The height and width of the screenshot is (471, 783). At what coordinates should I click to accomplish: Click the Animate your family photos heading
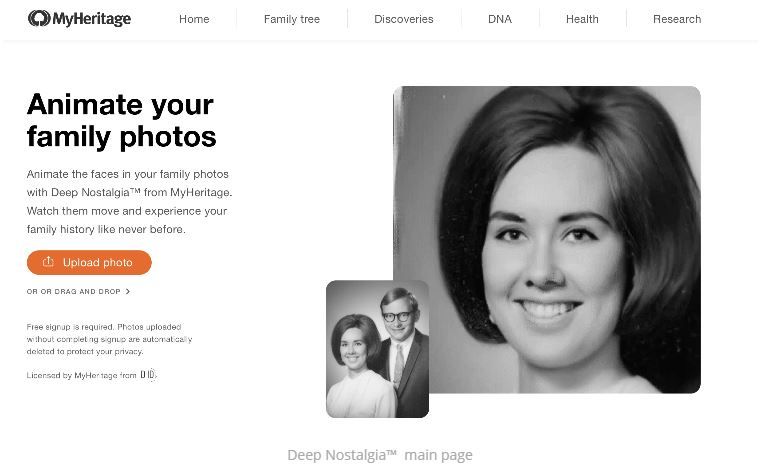point(121,120)
